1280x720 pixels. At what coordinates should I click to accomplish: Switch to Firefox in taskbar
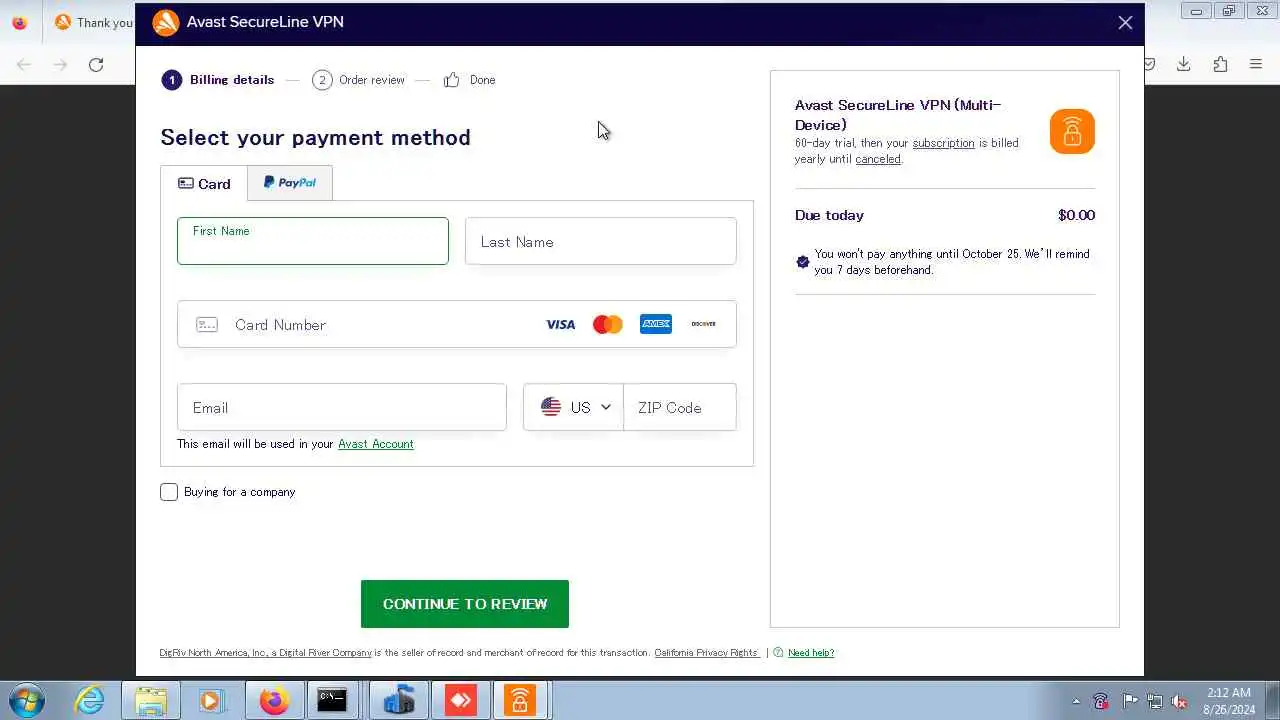pos(274,701)
